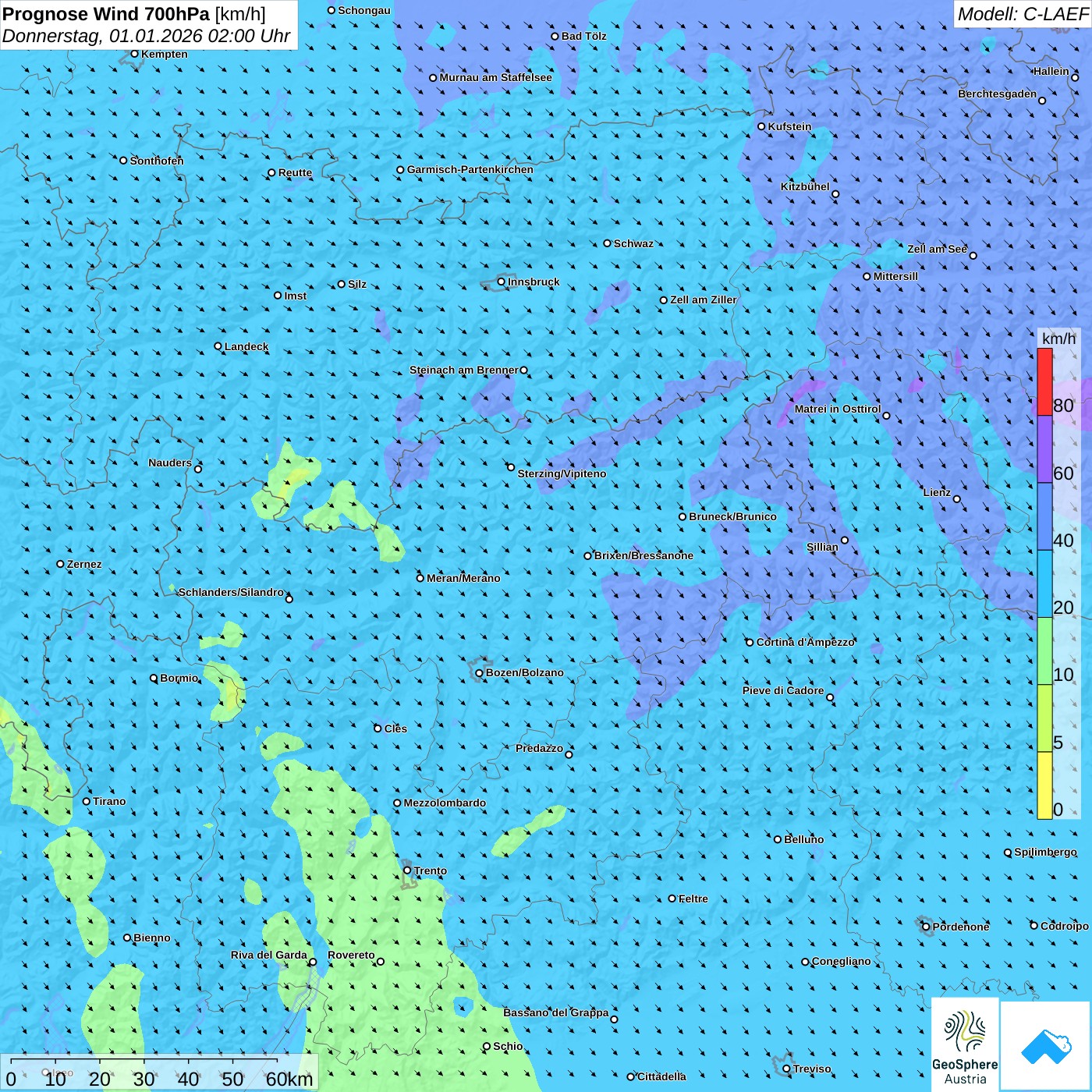This screenshot has width=1092, height=1092.
Task: Click the Riva del Garda label
Action: pos(269,955)
